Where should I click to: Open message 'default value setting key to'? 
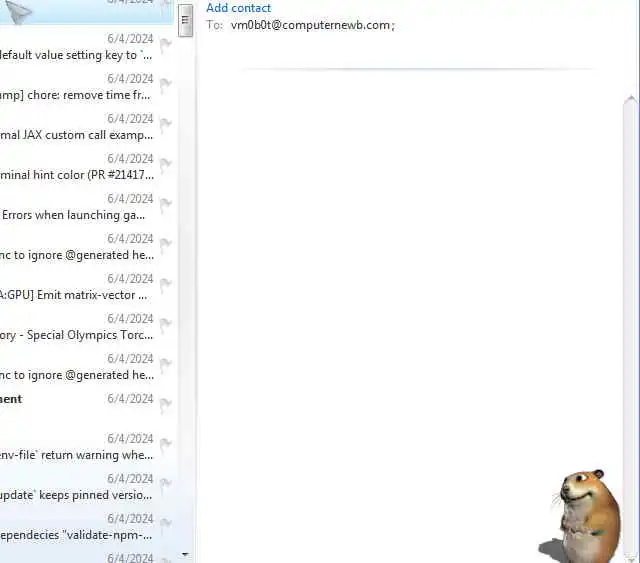click(x=87, y=47)
